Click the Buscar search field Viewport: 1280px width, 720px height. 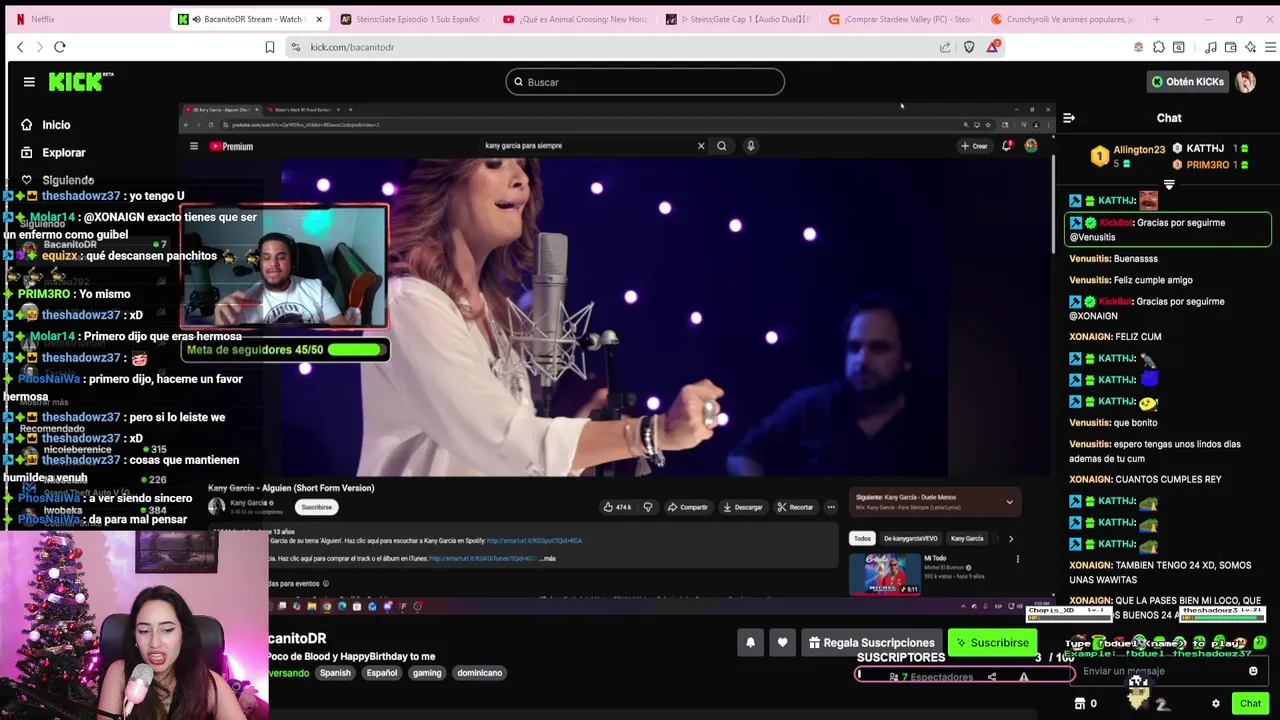pos(645,82)
